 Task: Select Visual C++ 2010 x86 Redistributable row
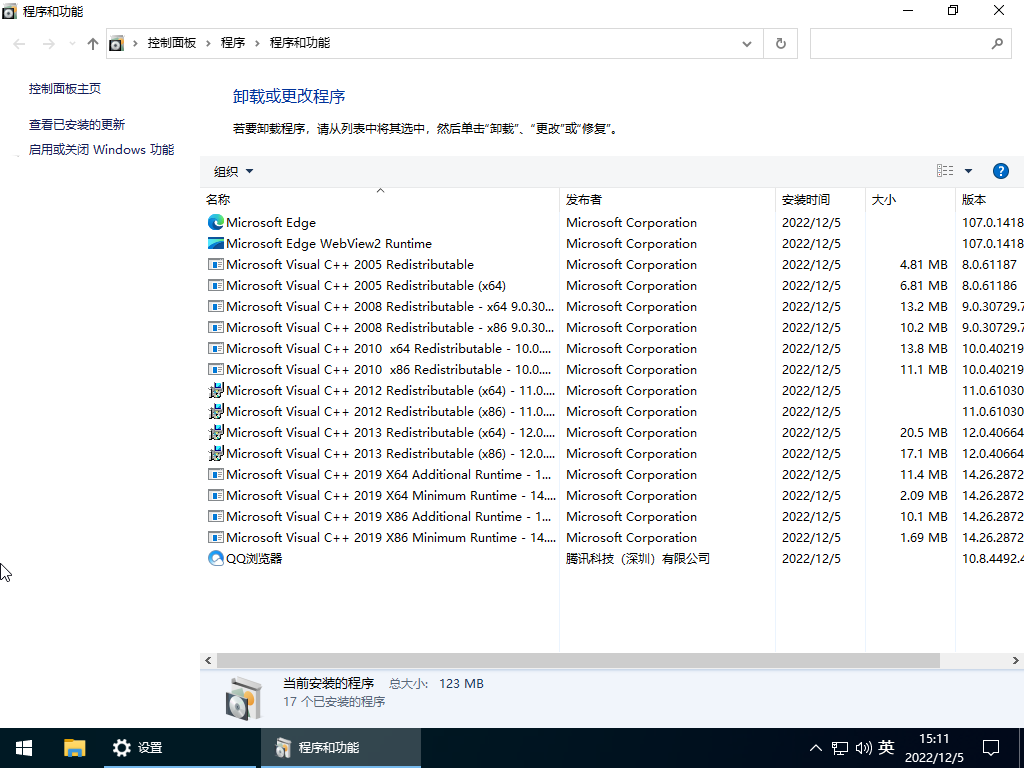point(612,370)
